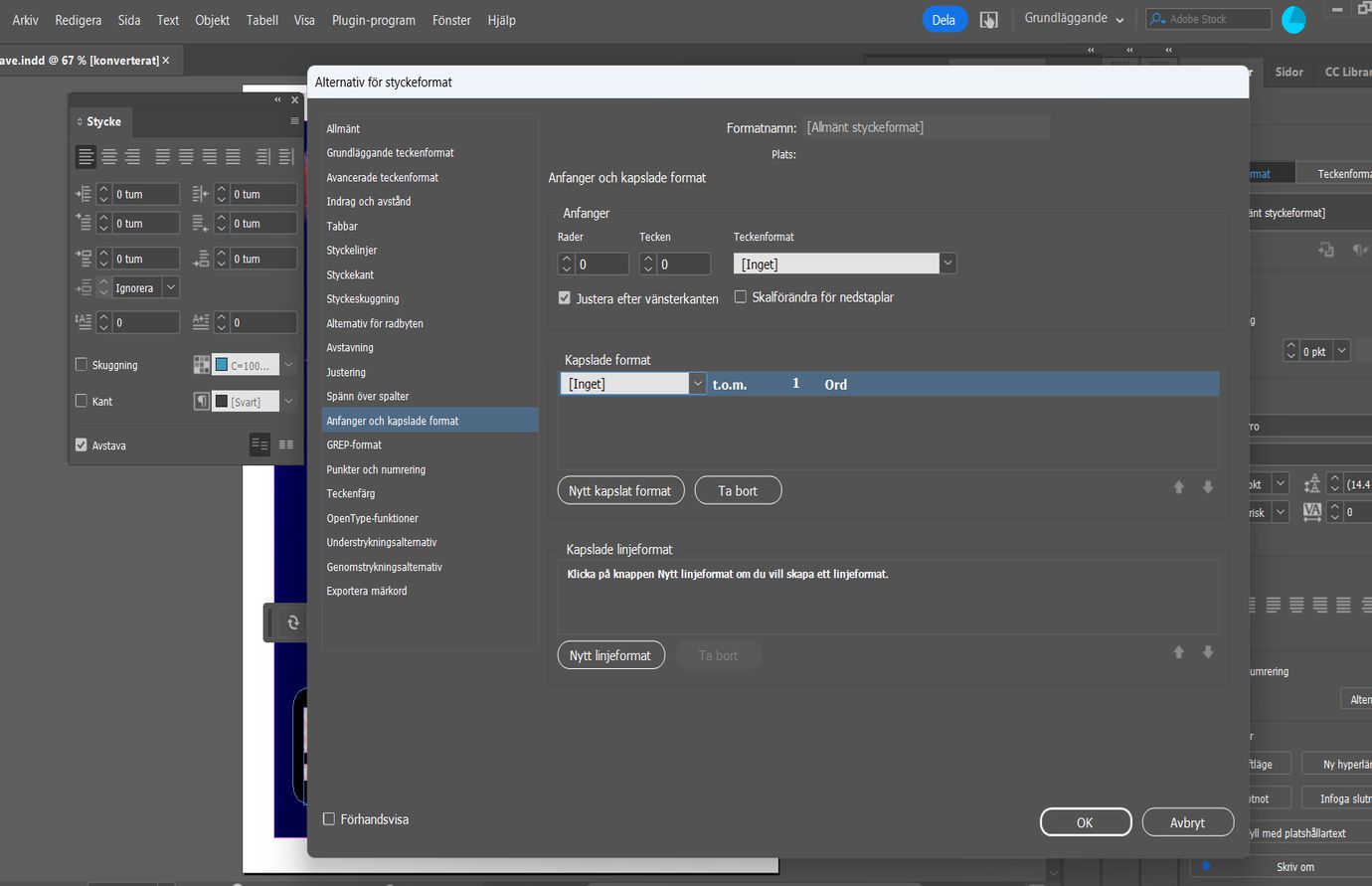Open the Plugin-program menu
This screenshot has height=886, width=1372.
point(374,20)
